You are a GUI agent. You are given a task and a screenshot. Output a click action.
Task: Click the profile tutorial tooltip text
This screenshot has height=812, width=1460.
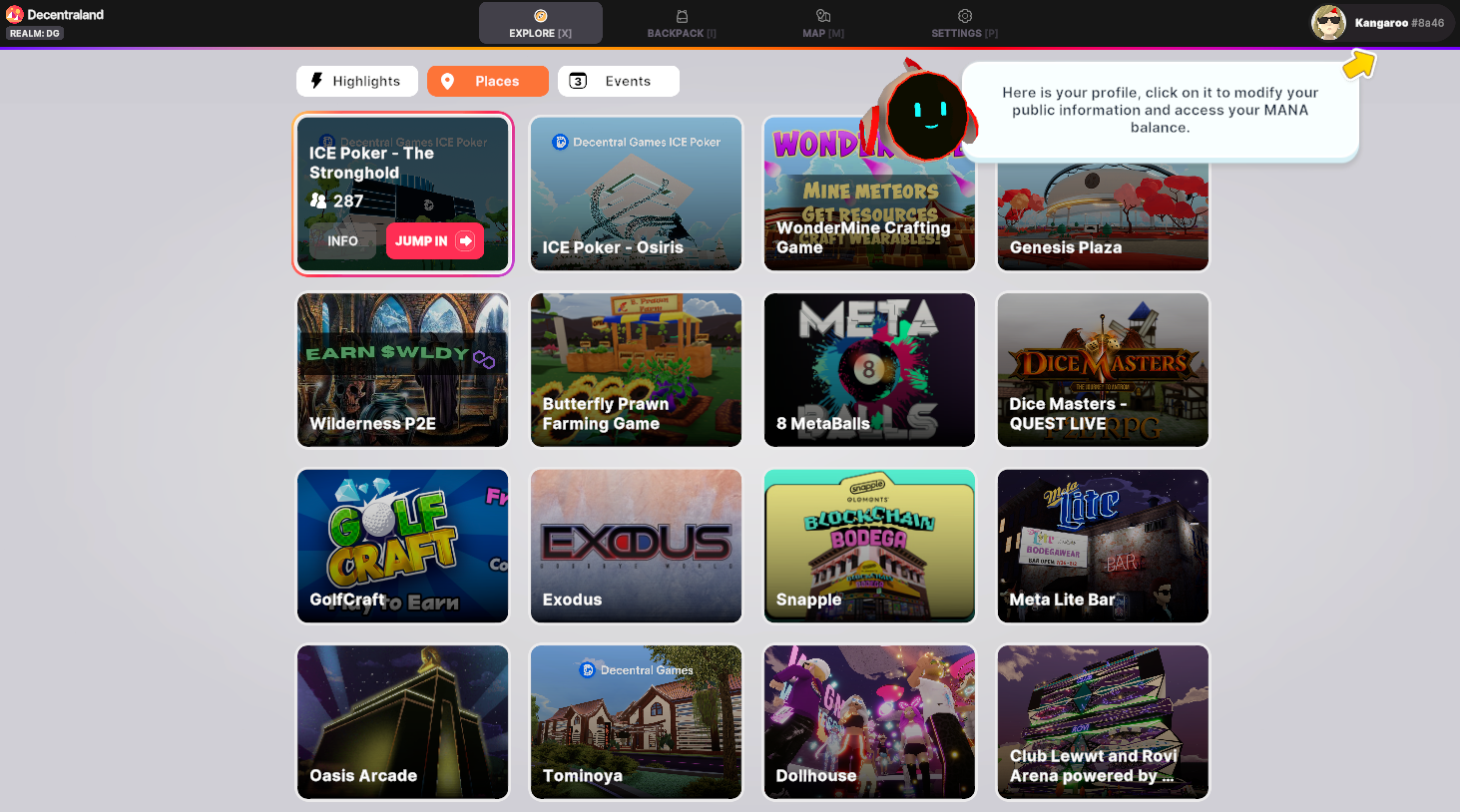[x=1160, y=110]
